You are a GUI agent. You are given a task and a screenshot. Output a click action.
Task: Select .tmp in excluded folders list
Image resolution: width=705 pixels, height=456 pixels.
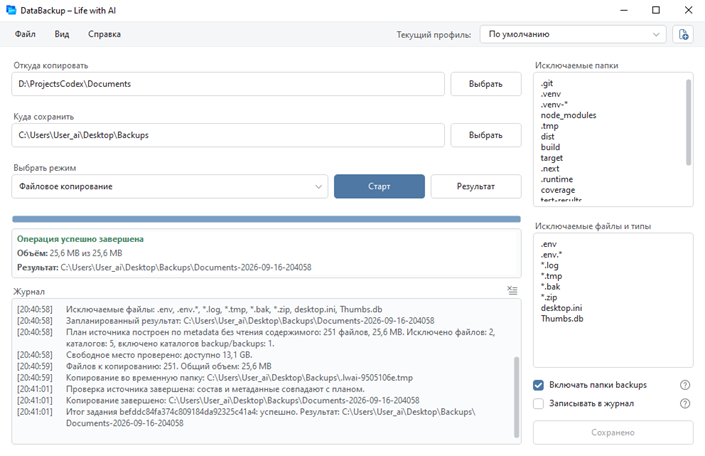[x=549, y=126]
